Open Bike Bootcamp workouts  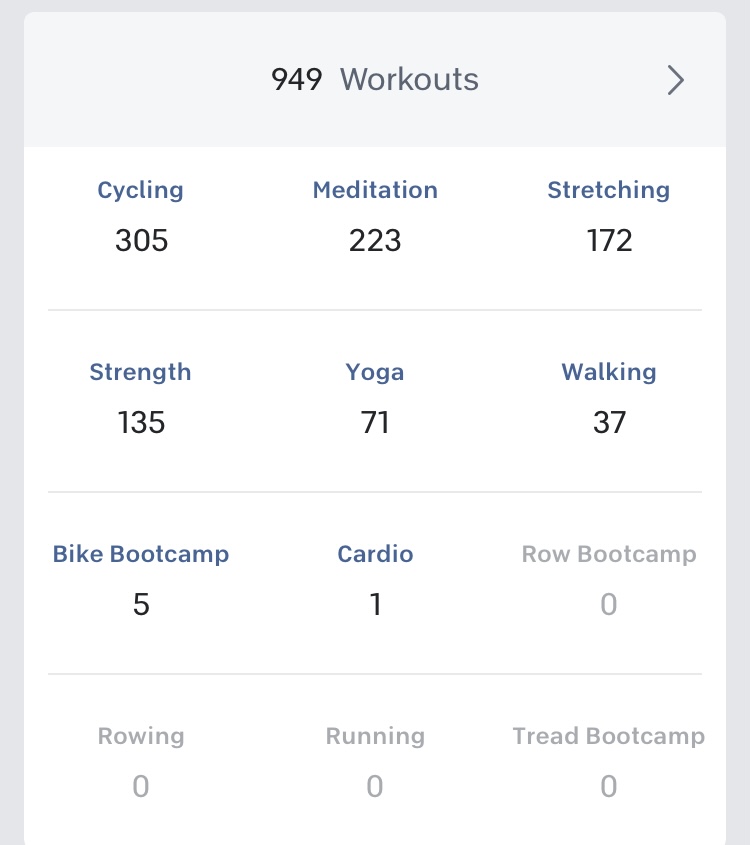coord(141,554)
